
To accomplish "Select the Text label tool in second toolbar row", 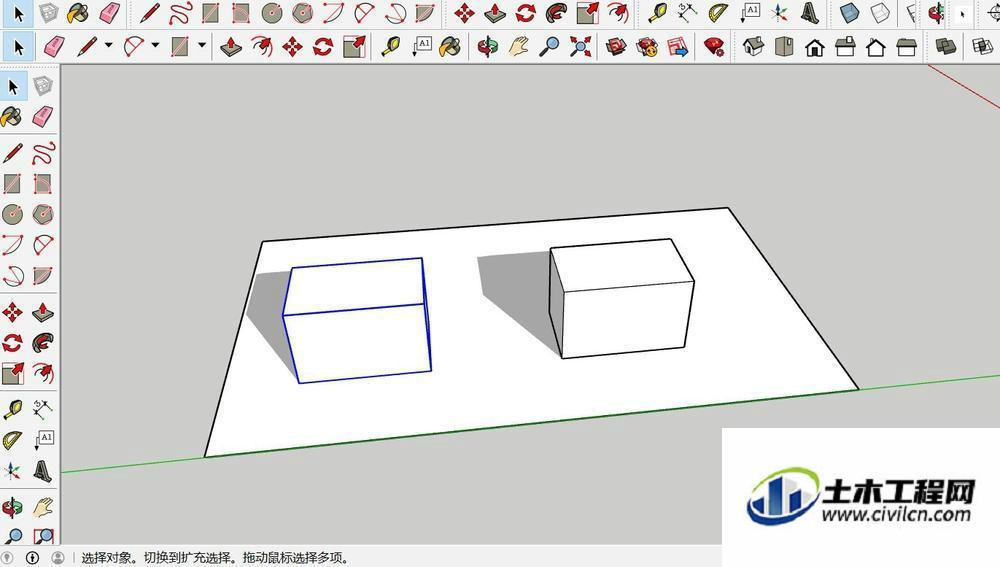I will (422, 47).
